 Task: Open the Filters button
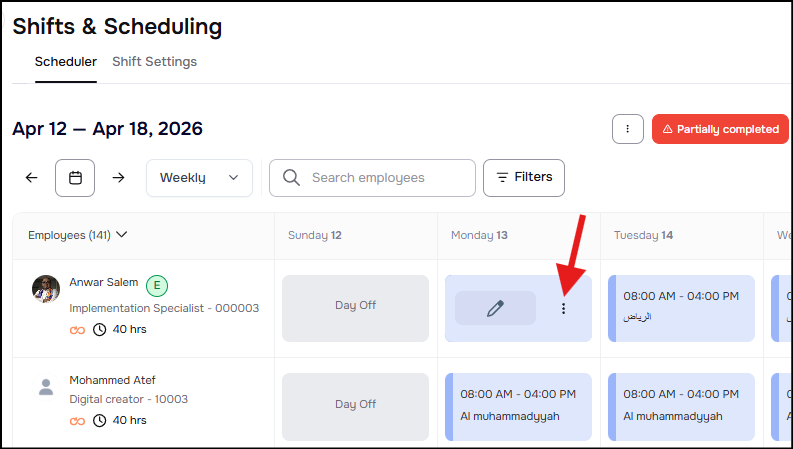(x=524, y=177)
